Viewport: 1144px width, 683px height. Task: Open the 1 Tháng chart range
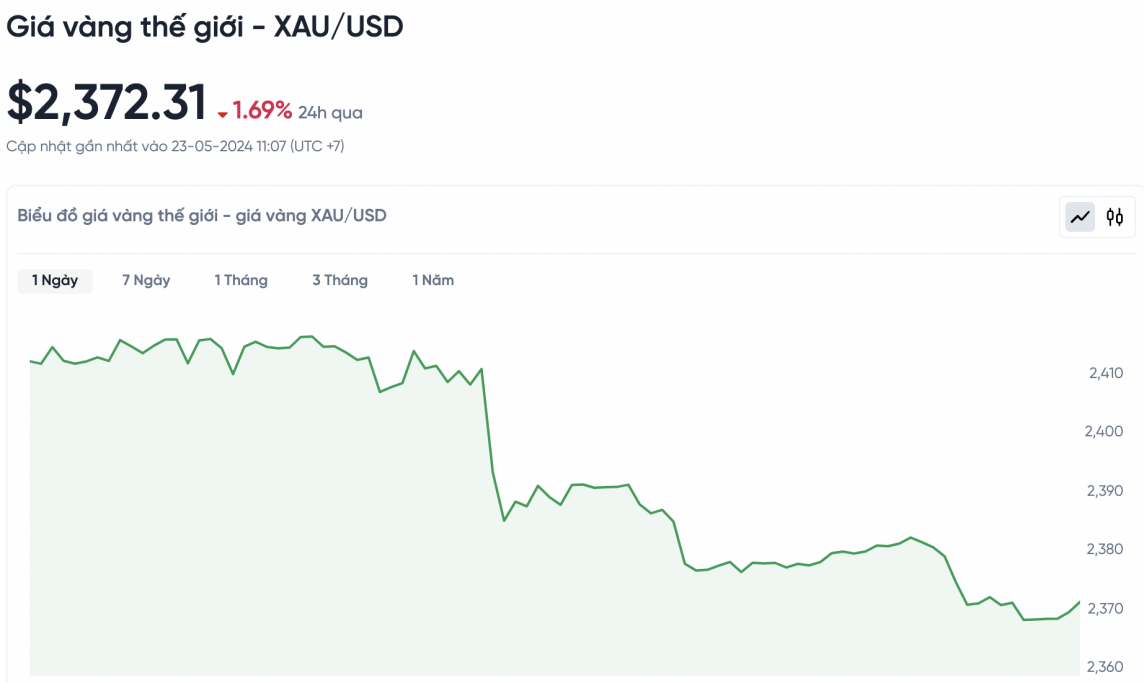pos(241,281)
